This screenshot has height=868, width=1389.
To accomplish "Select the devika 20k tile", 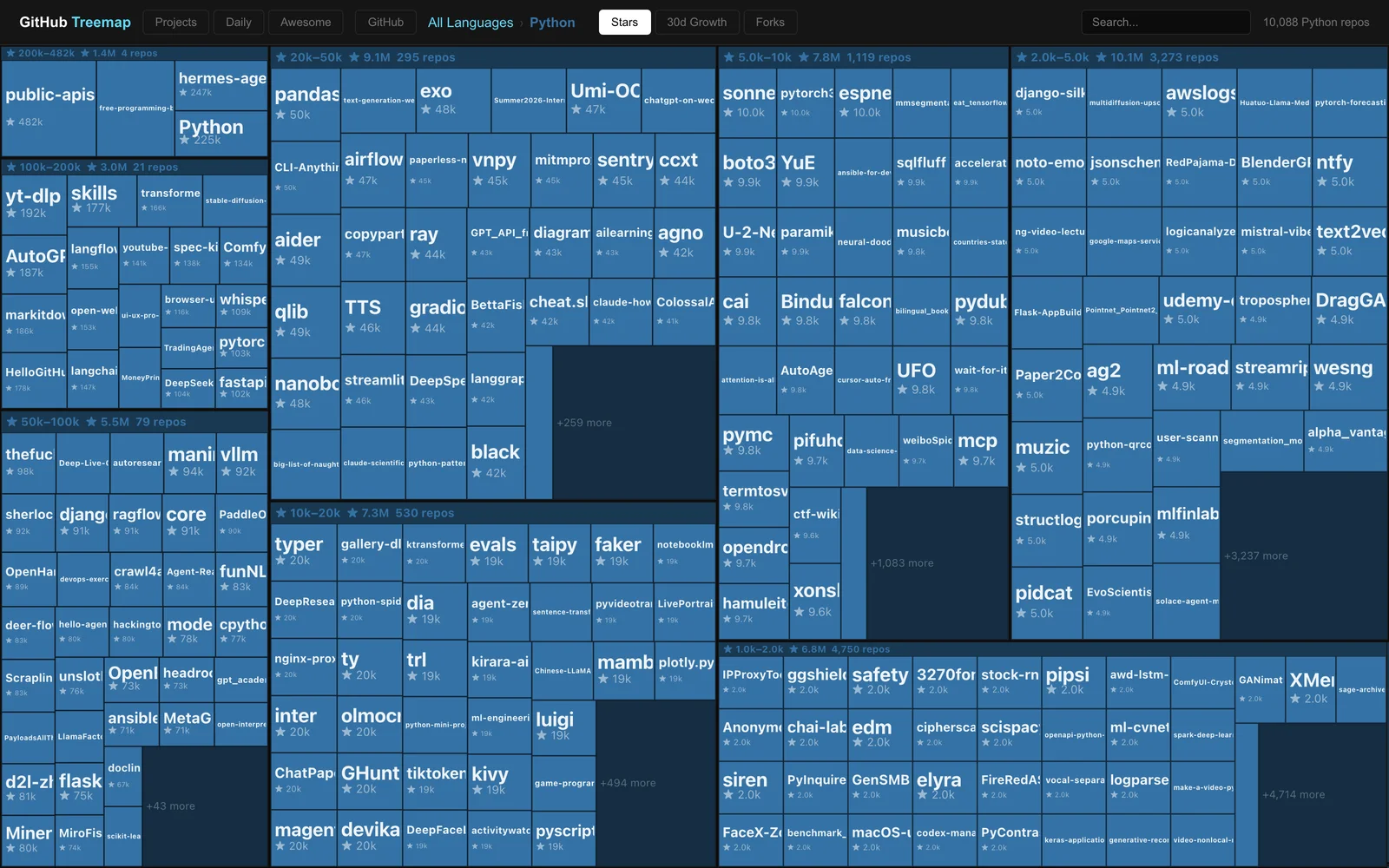I will [x=370, y=838].
